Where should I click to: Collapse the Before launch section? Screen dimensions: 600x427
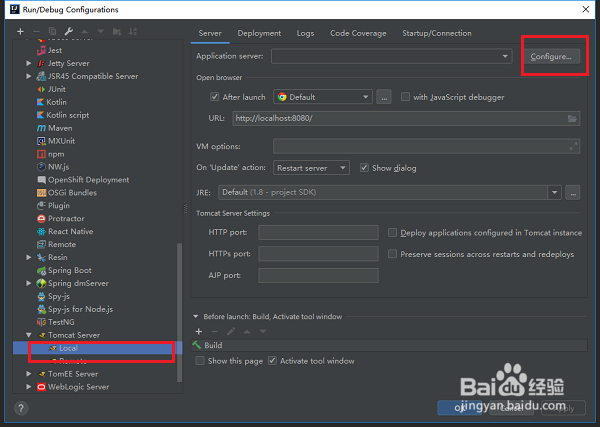tap(196, 317)
